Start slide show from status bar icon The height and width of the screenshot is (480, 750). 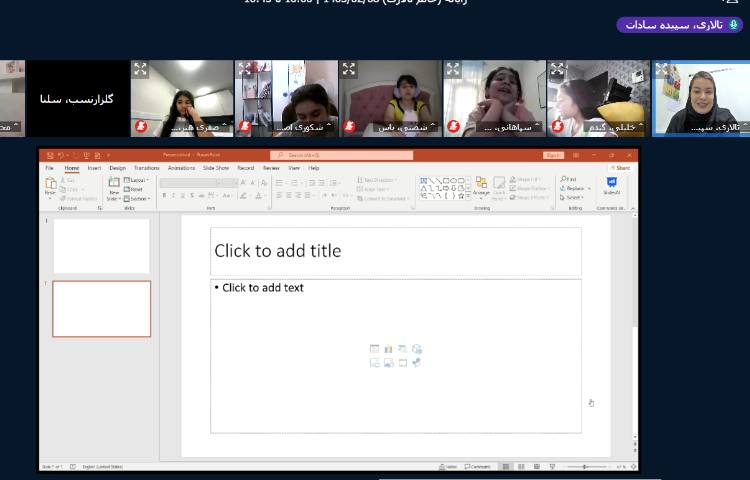pyautogui.click(x=552, y=467)
